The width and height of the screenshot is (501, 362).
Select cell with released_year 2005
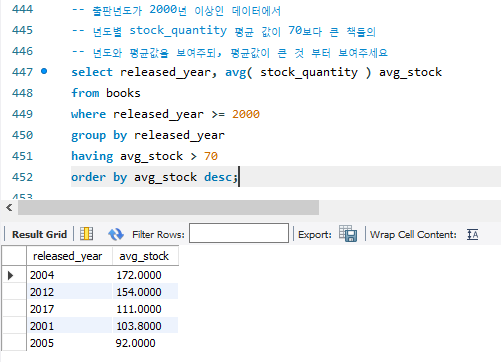pyautogui.click(x=70, y=343)
